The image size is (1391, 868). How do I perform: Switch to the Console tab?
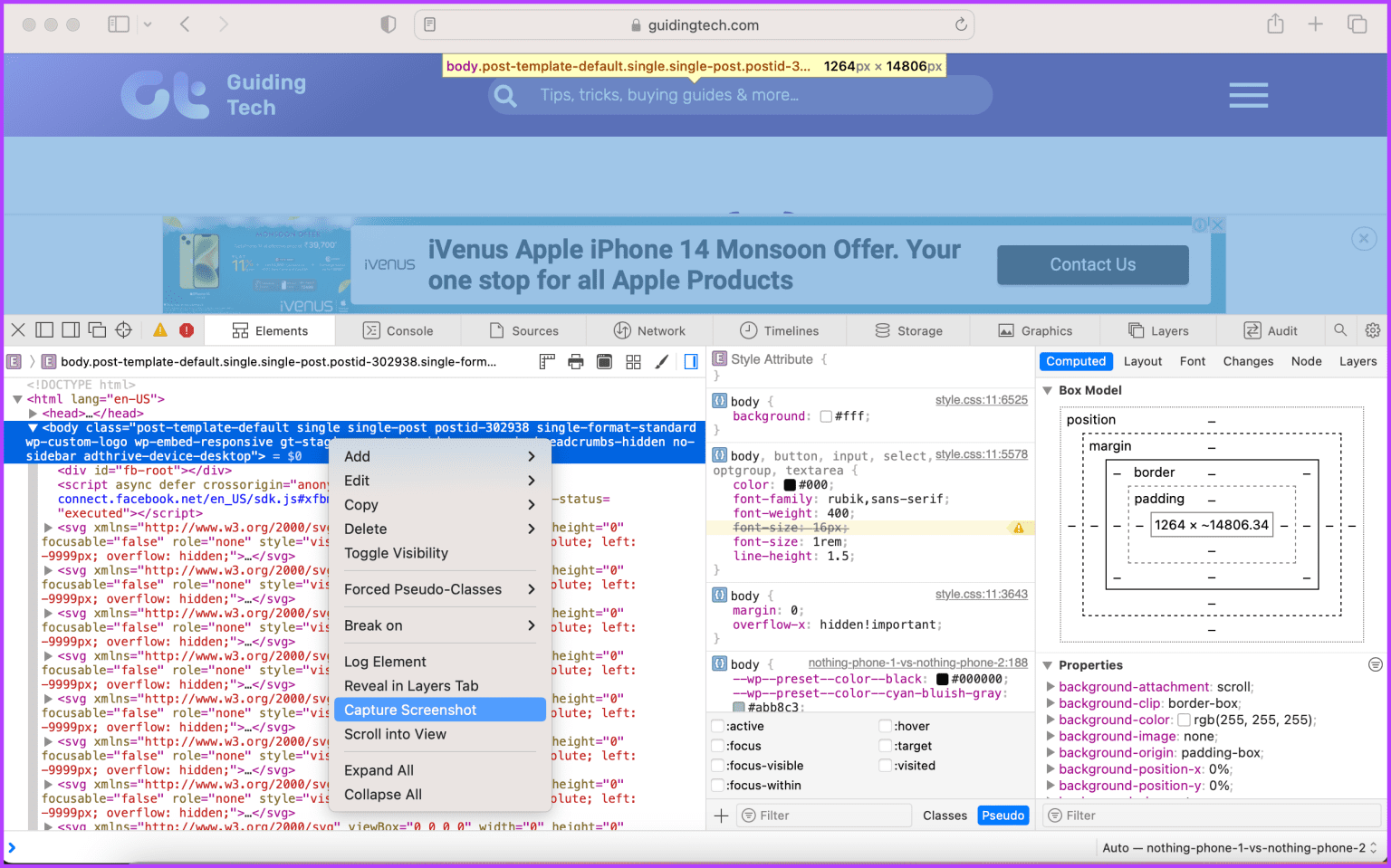pyautogui.click(x=398, y=330)
